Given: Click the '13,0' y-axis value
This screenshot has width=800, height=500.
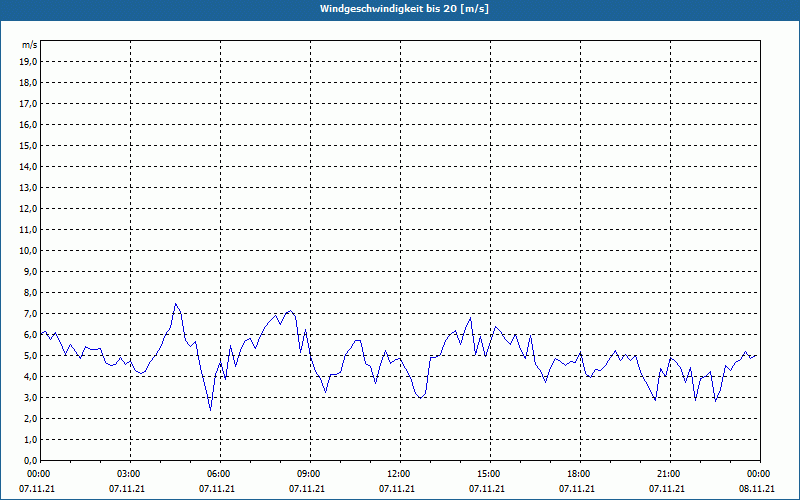Looking at the screenshot, I should coord(28,188).
